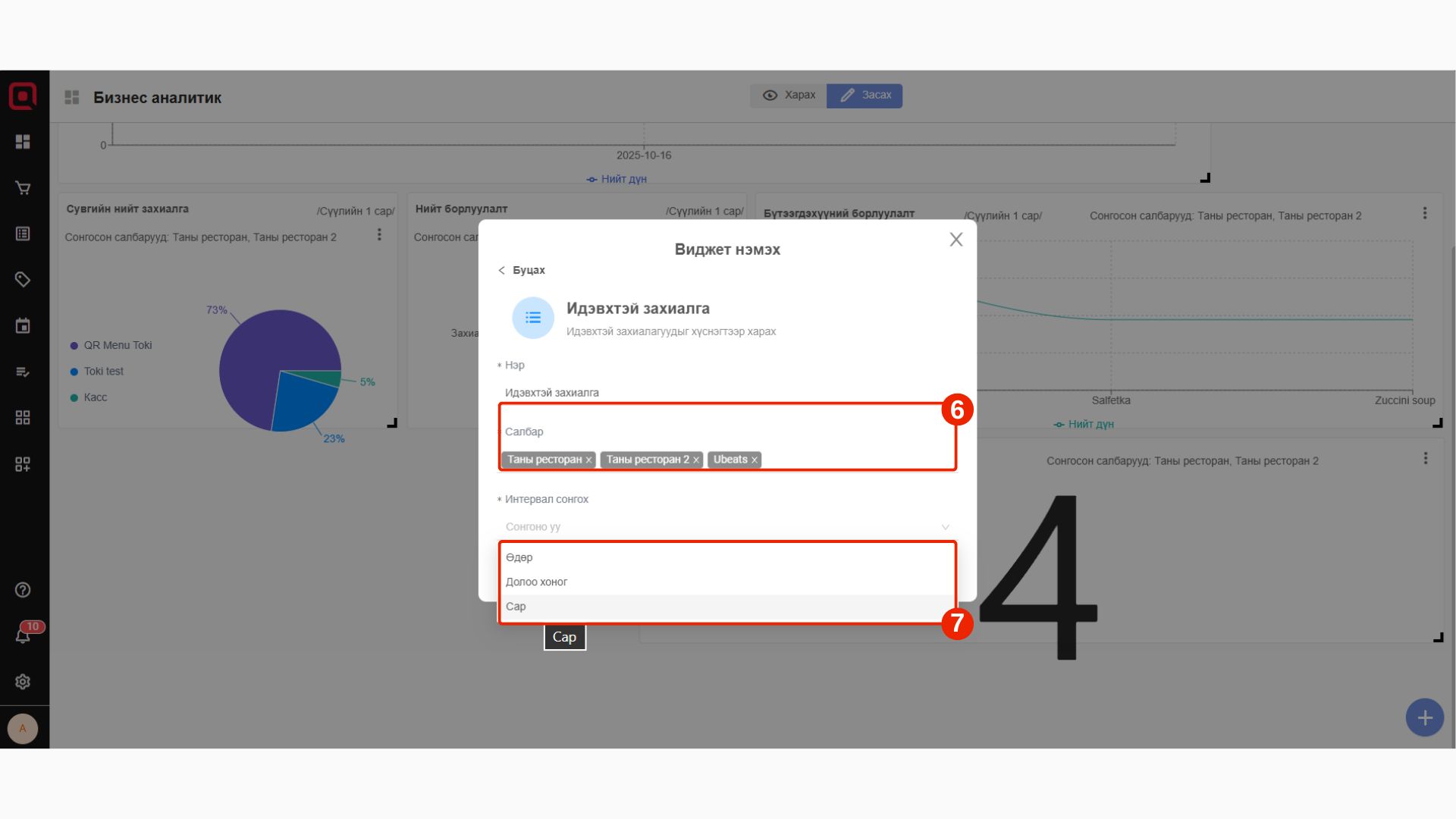Expand the Интервал сонгох dropdown
The width and height of the screenshot is (1456, 819).
(x=726, y=527)
